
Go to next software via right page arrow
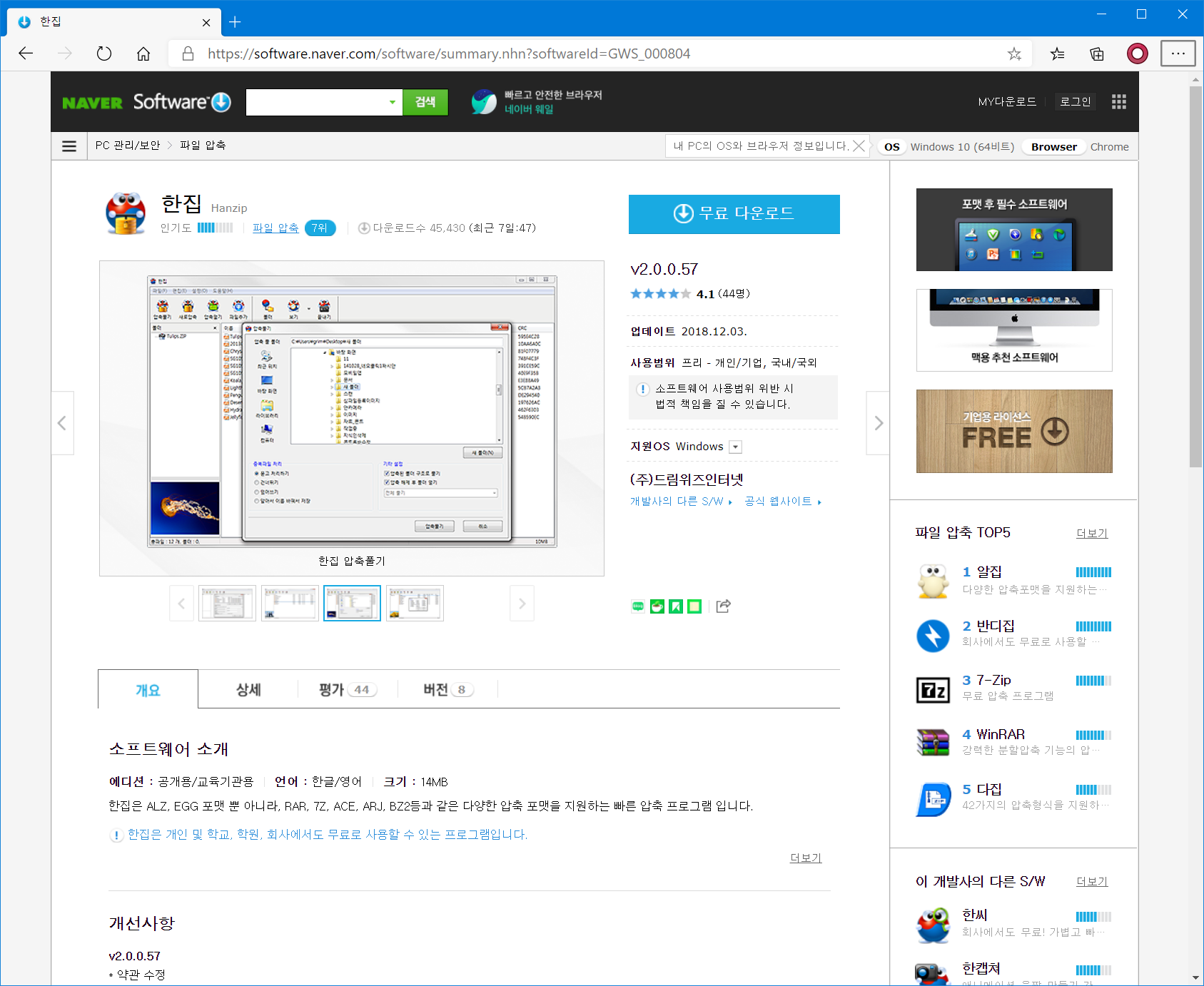[x=878, y=423]
